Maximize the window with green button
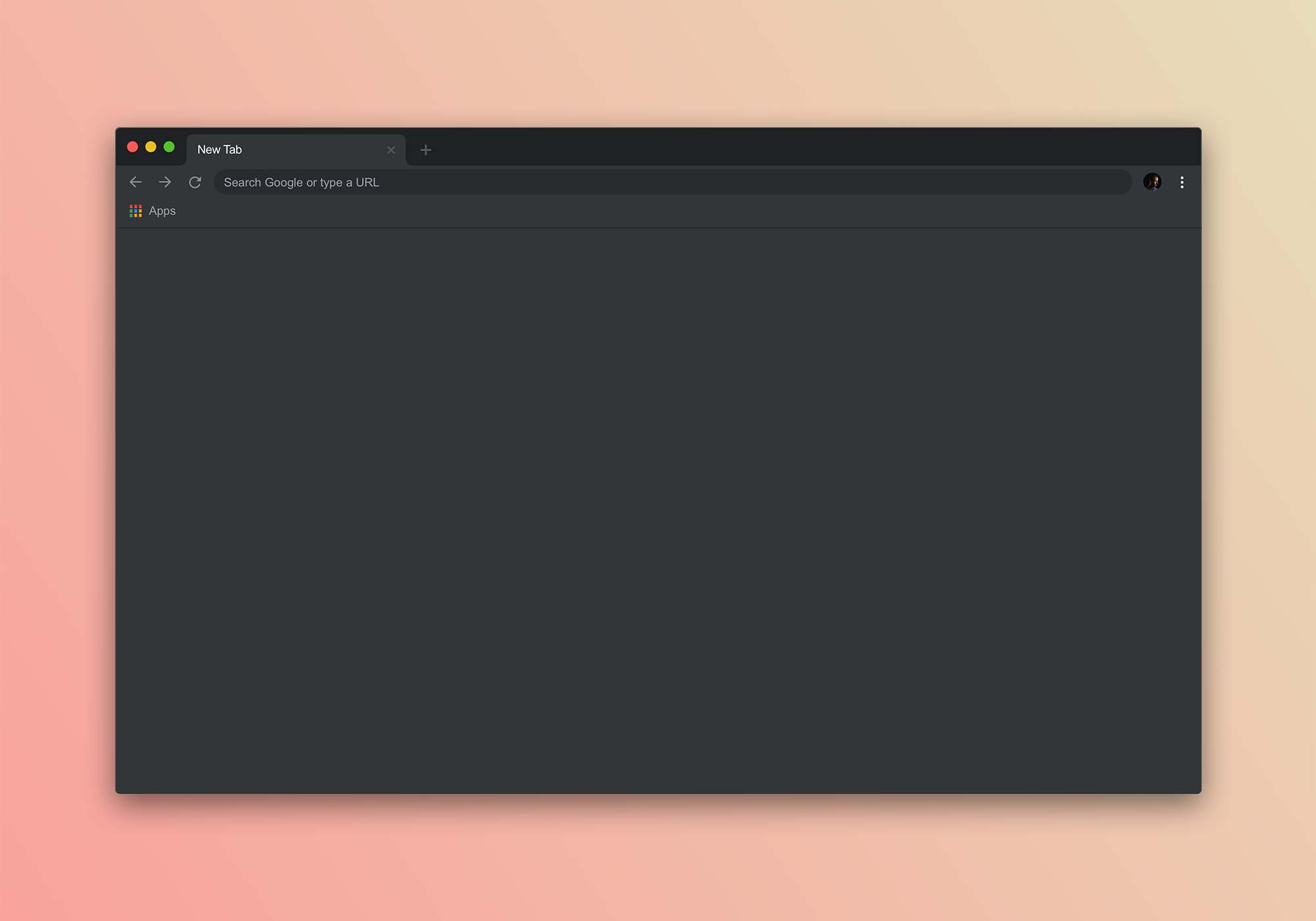The image size is (1316, 921). click(x=169, y=147)
